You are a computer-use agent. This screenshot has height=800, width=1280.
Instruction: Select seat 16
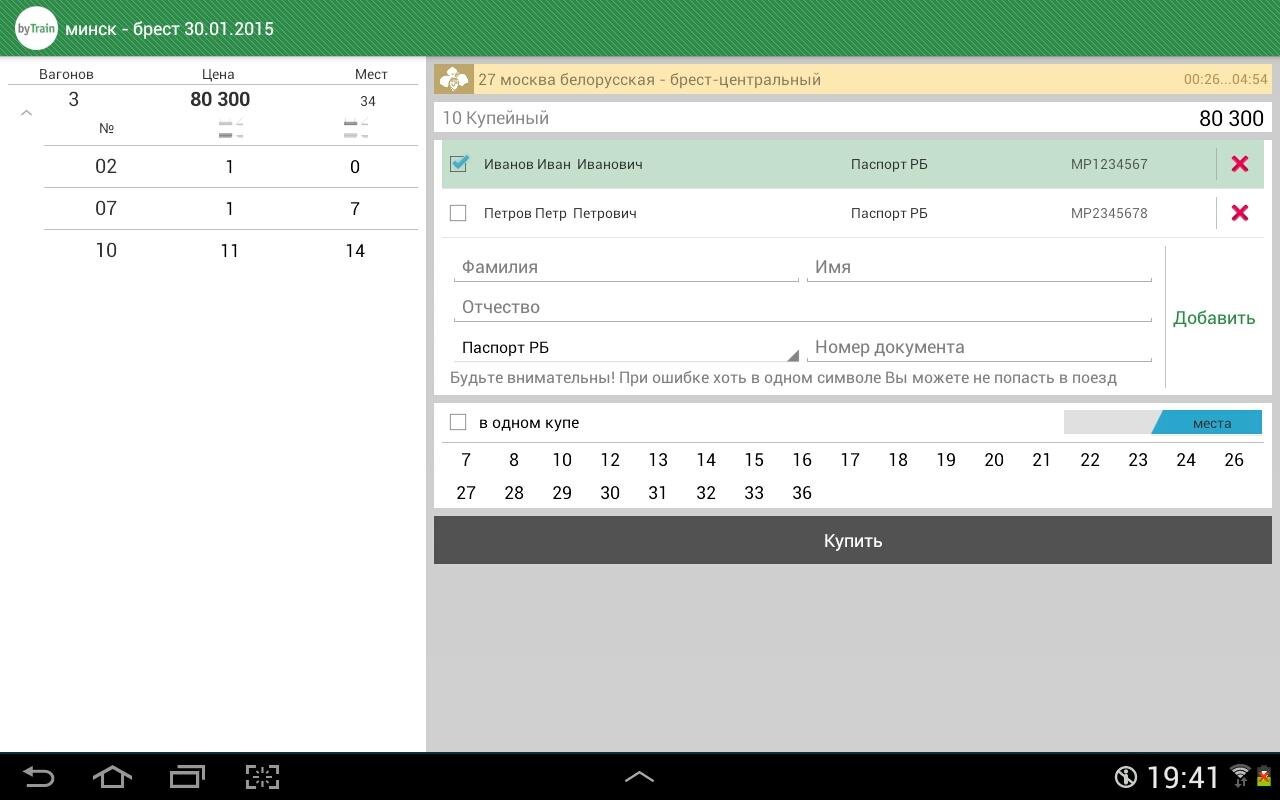[x=802, y=460]
